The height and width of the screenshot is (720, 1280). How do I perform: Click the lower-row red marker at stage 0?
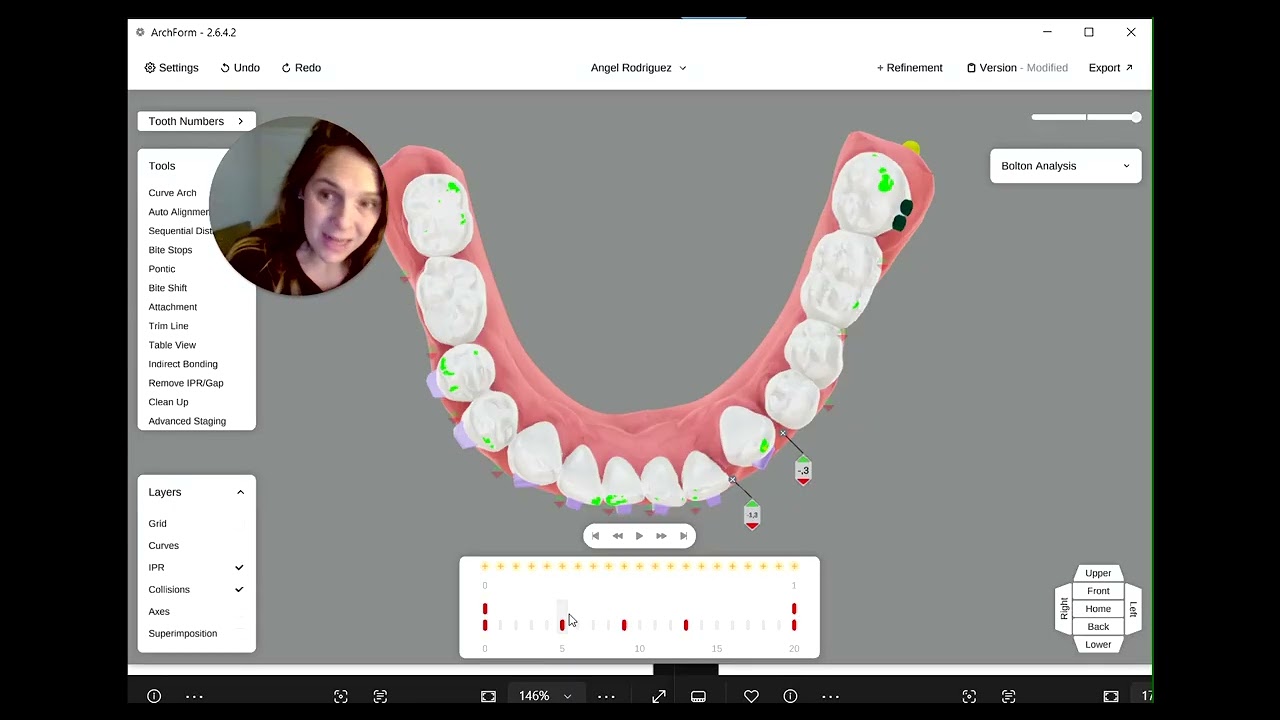point(485,625)
